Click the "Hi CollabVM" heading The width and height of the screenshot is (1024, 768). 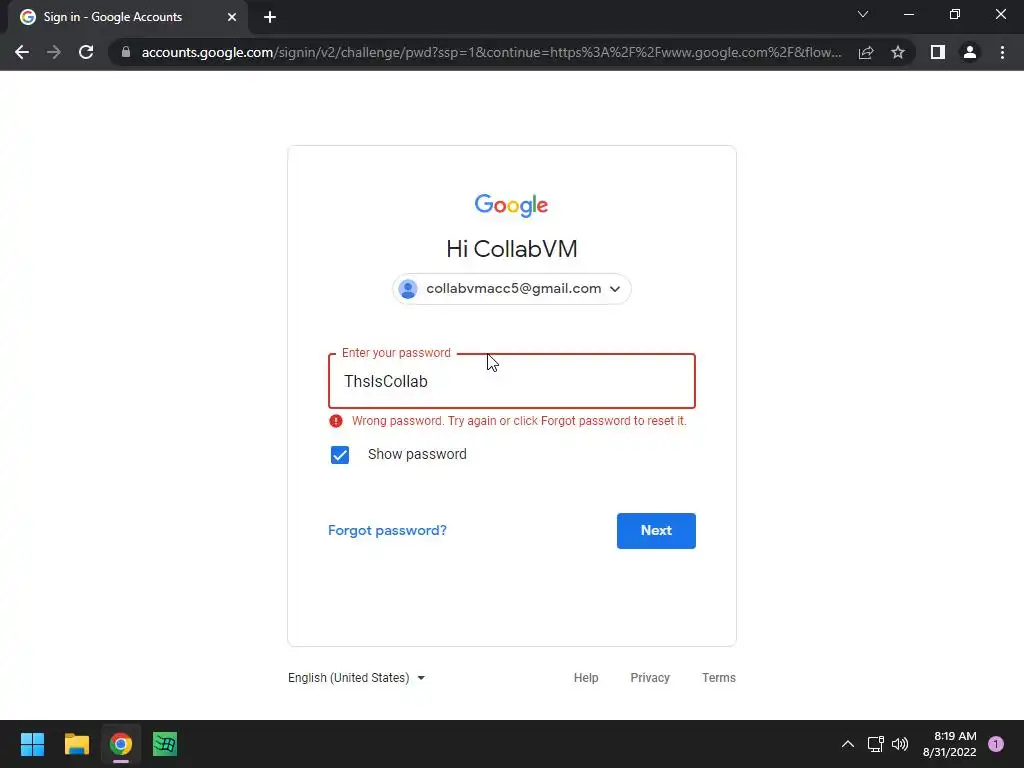tap(511, 249)
